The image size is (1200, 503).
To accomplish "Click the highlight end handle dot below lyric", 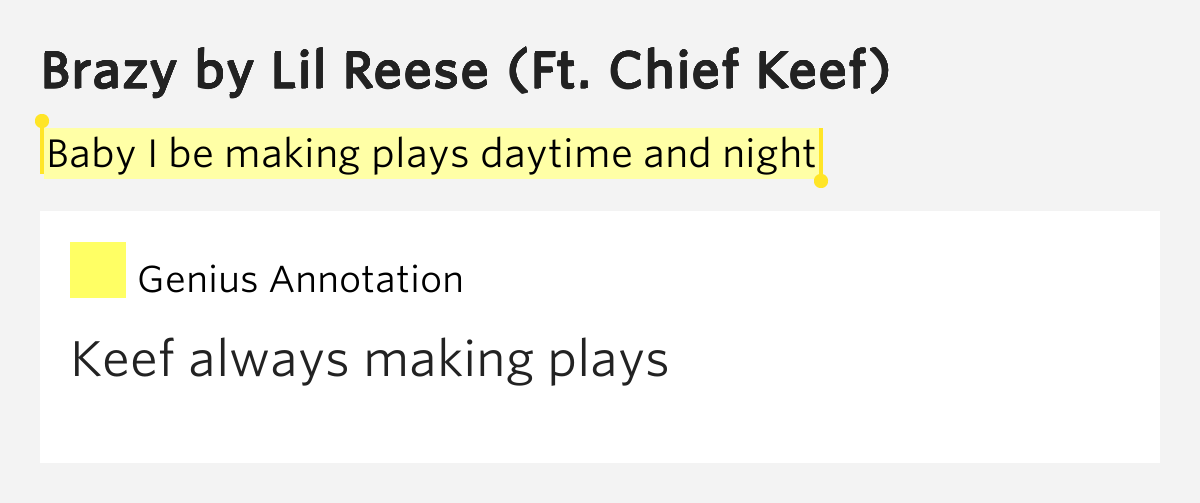I will pyautogui.click(x=821, y=181).
